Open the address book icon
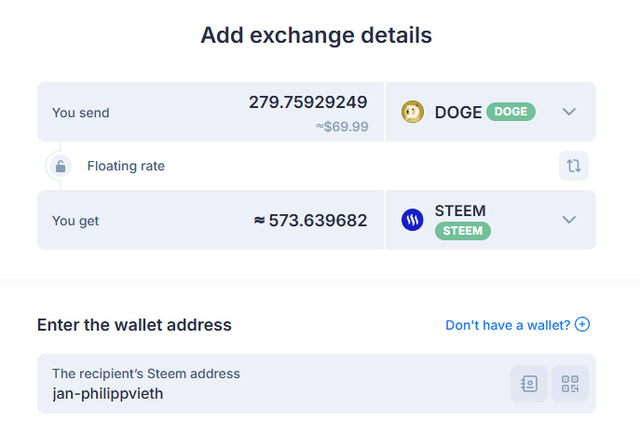640x434 pixels. tap(529, 383)
